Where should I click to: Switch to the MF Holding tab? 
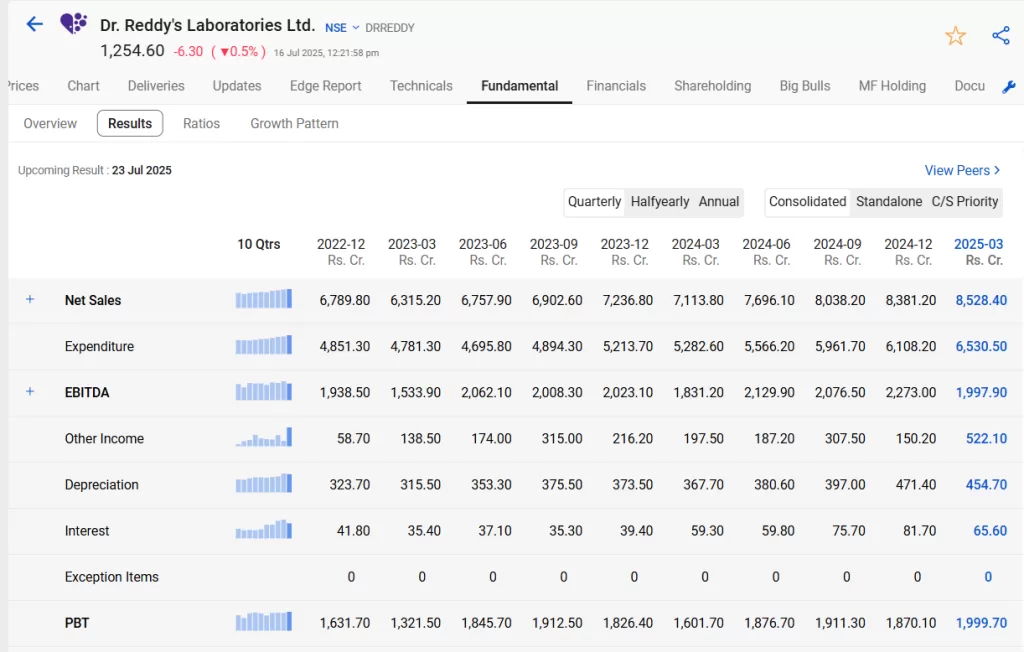pyautogui.click(x=892, y=86)
